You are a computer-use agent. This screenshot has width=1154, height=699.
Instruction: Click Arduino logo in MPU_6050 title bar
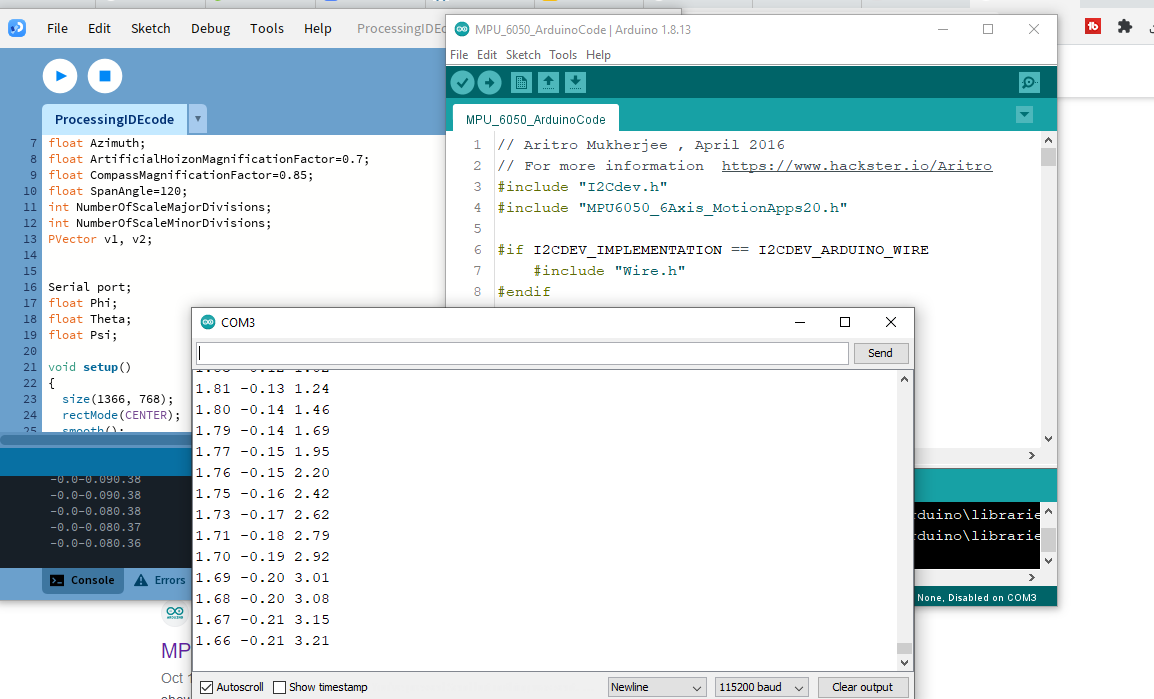[x=462, y=29]
